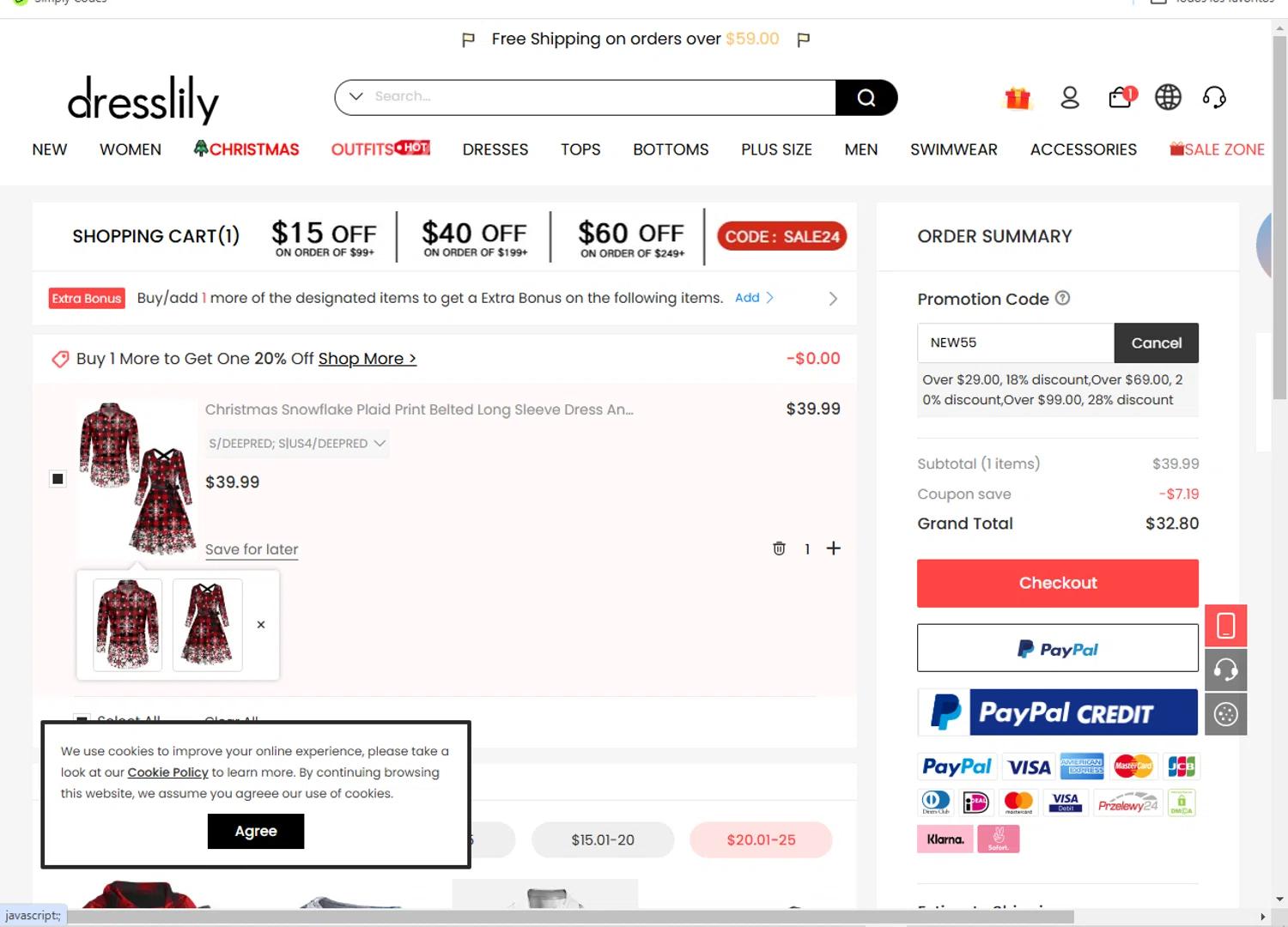This screenshot has width=1288, height=927.
Task: Select the $20.01-25 price range pill
Action: click(761, 839)
